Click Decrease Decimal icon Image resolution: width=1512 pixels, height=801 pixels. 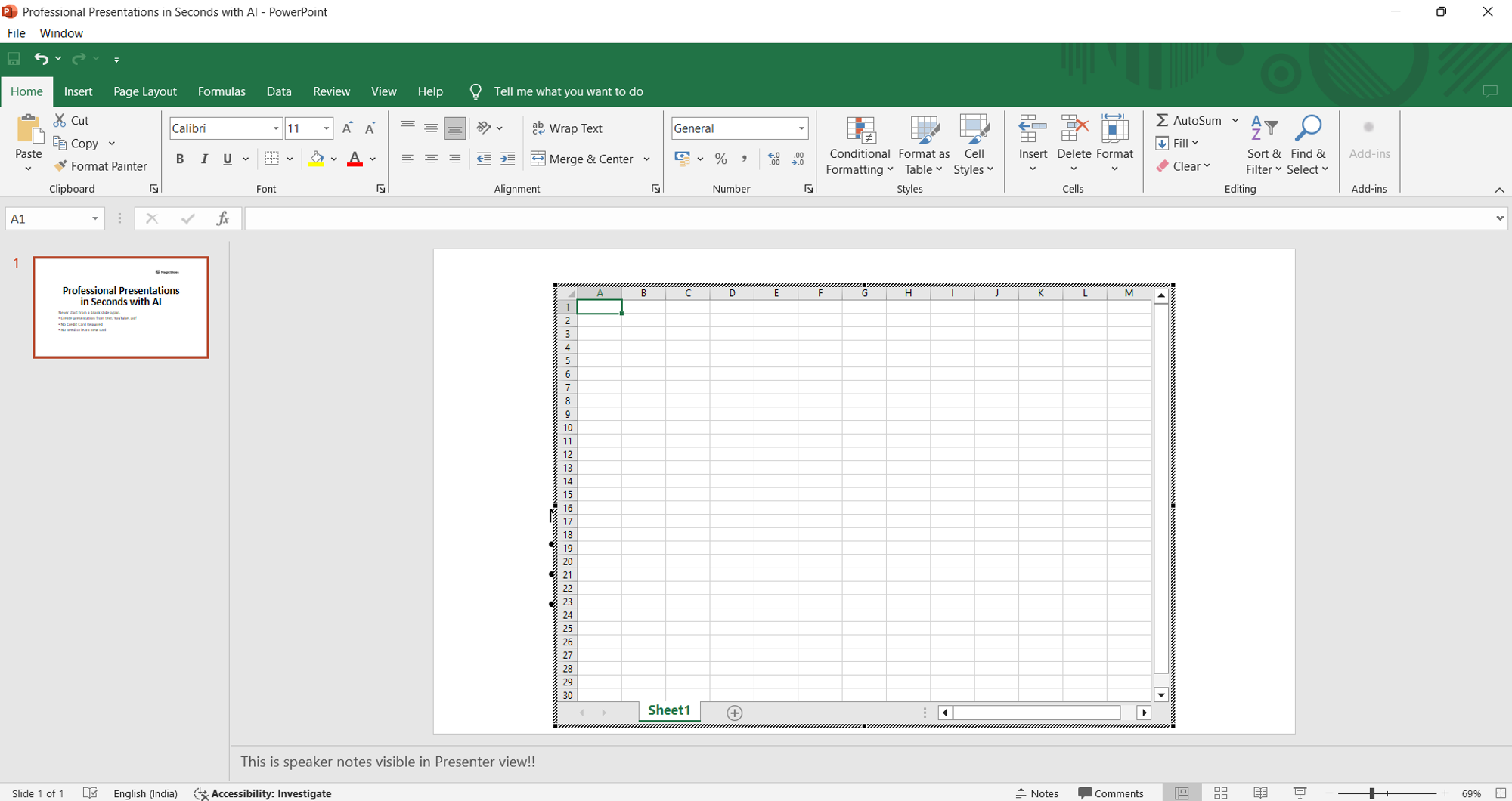coord(798,159)
